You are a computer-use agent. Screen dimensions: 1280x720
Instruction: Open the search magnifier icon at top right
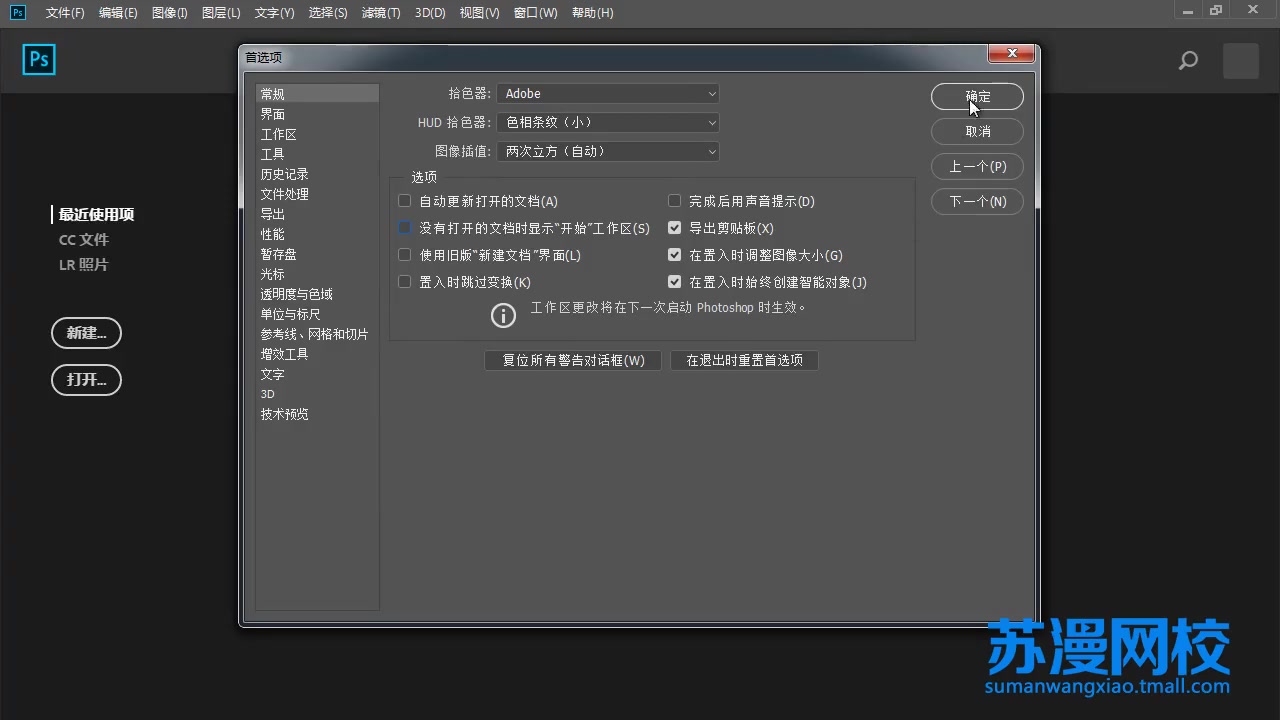1188,60
